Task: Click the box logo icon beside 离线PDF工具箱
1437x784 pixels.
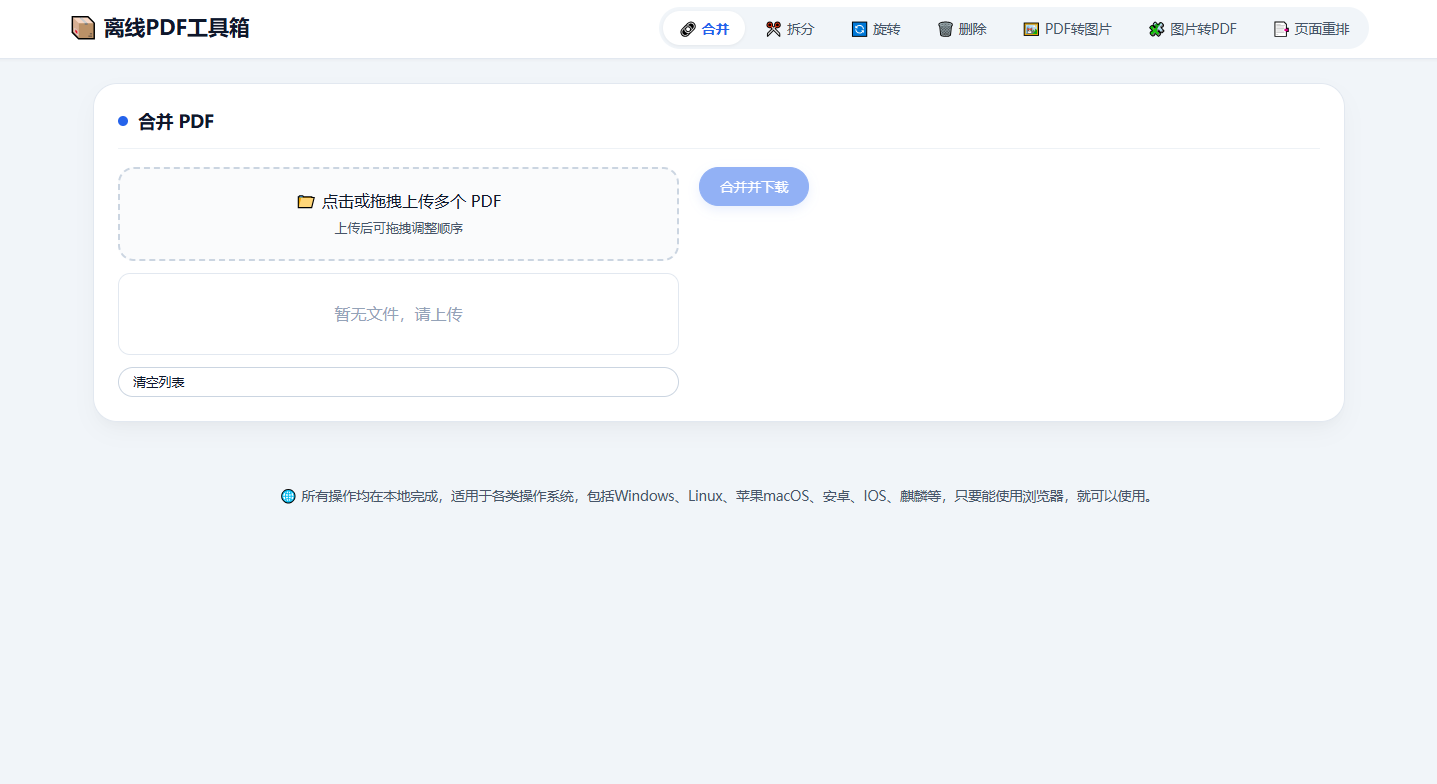Action: [x=83, y=28]
